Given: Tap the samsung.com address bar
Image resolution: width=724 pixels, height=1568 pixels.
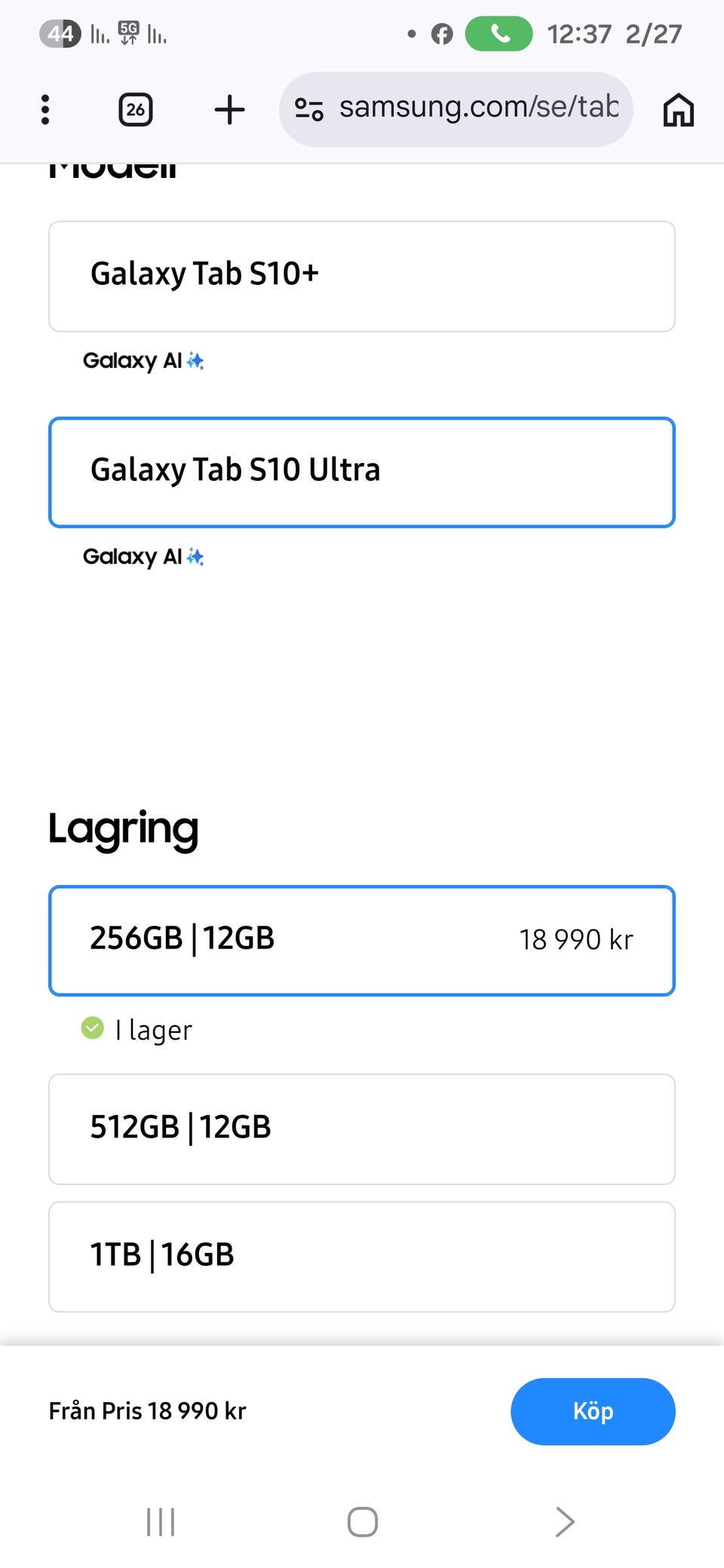Looking at the screenshot, I should (478, 109).
